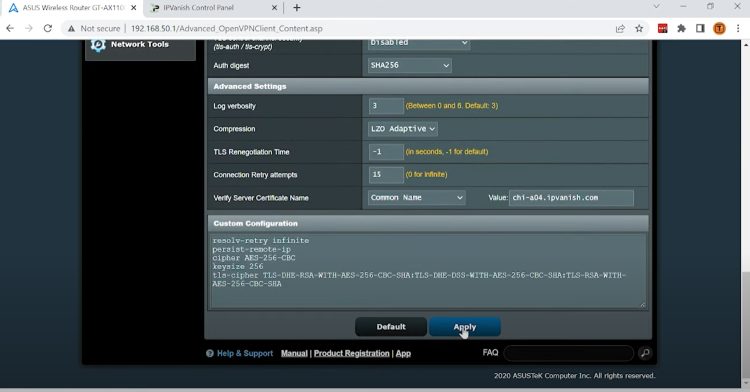Screen dimensions: 750x392
Task: Click the TLS Renegotiation Time label
Action: 251,152
